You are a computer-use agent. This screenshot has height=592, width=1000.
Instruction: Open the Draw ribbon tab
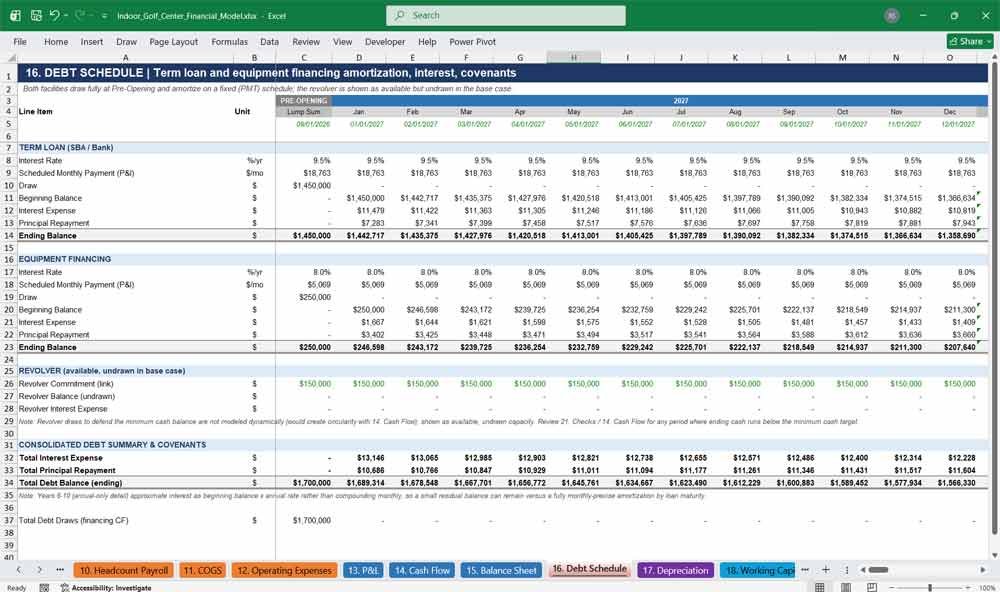[126, 41]
